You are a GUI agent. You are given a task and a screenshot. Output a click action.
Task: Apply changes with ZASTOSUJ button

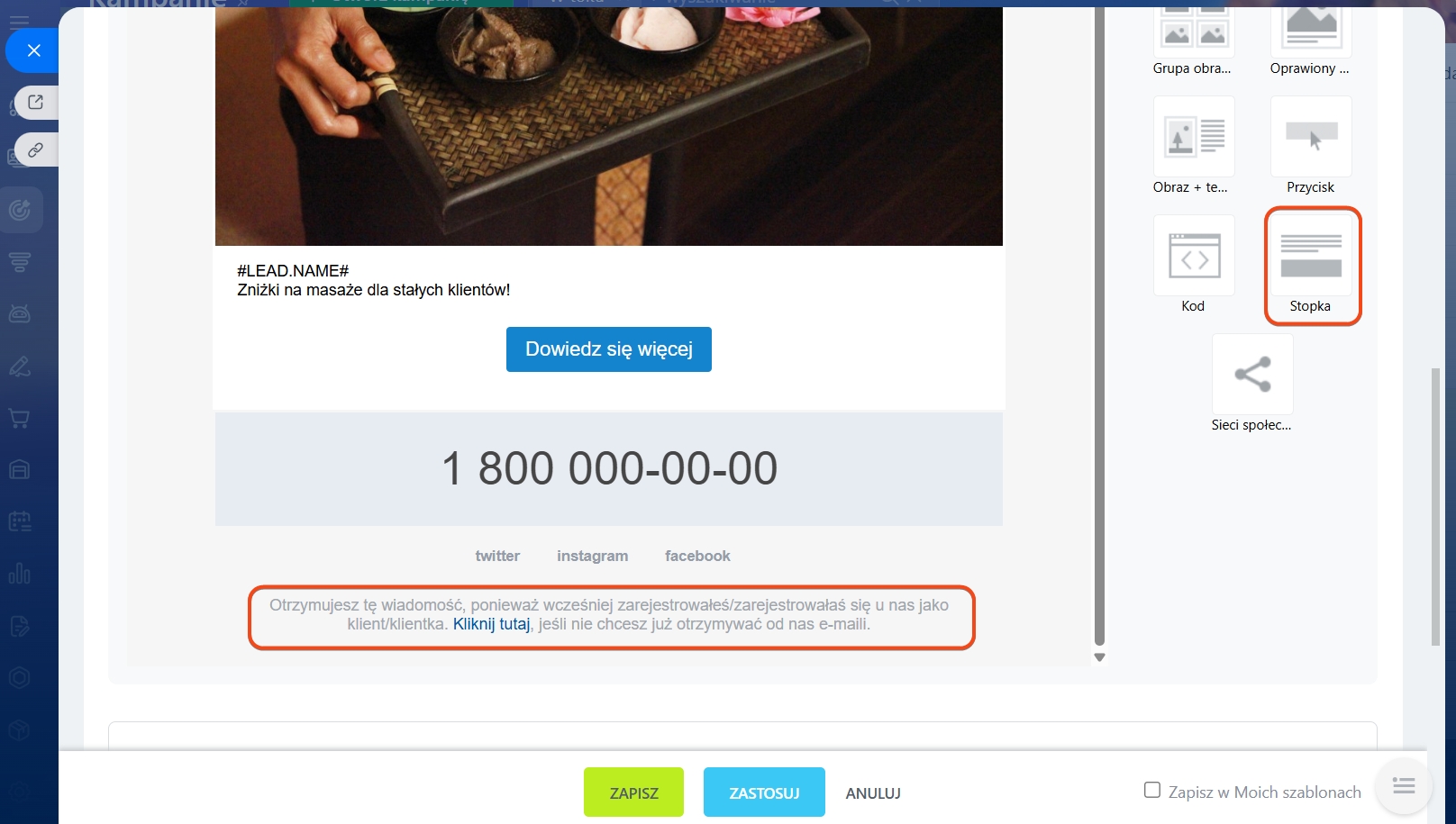pos(764,792)
